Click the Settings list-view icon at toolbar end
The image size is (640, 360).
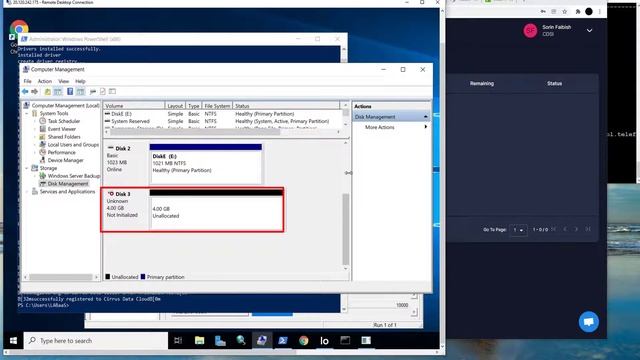pyautogui.click(x=112, y=91)
